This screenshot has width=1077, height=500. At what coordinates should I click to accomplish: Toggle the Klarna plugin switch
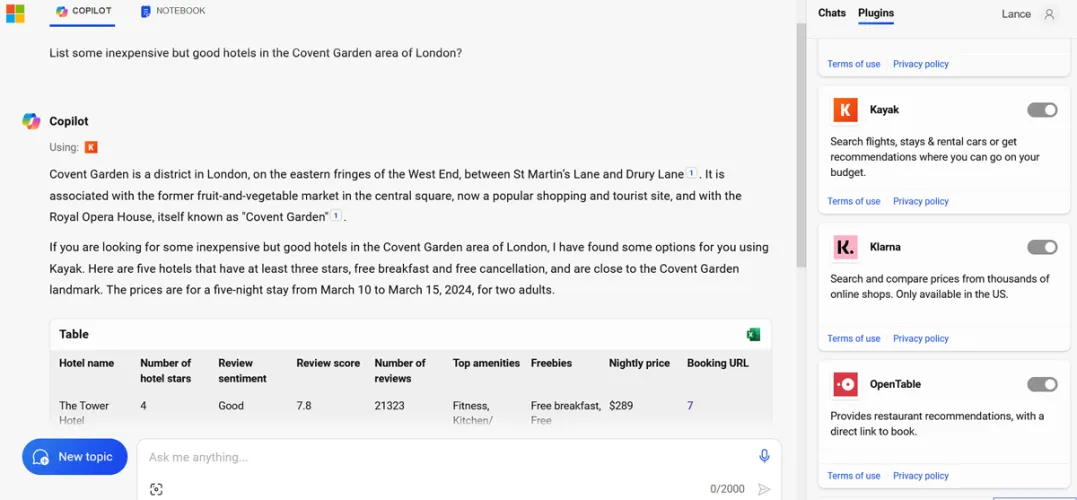pos(1042,247)
